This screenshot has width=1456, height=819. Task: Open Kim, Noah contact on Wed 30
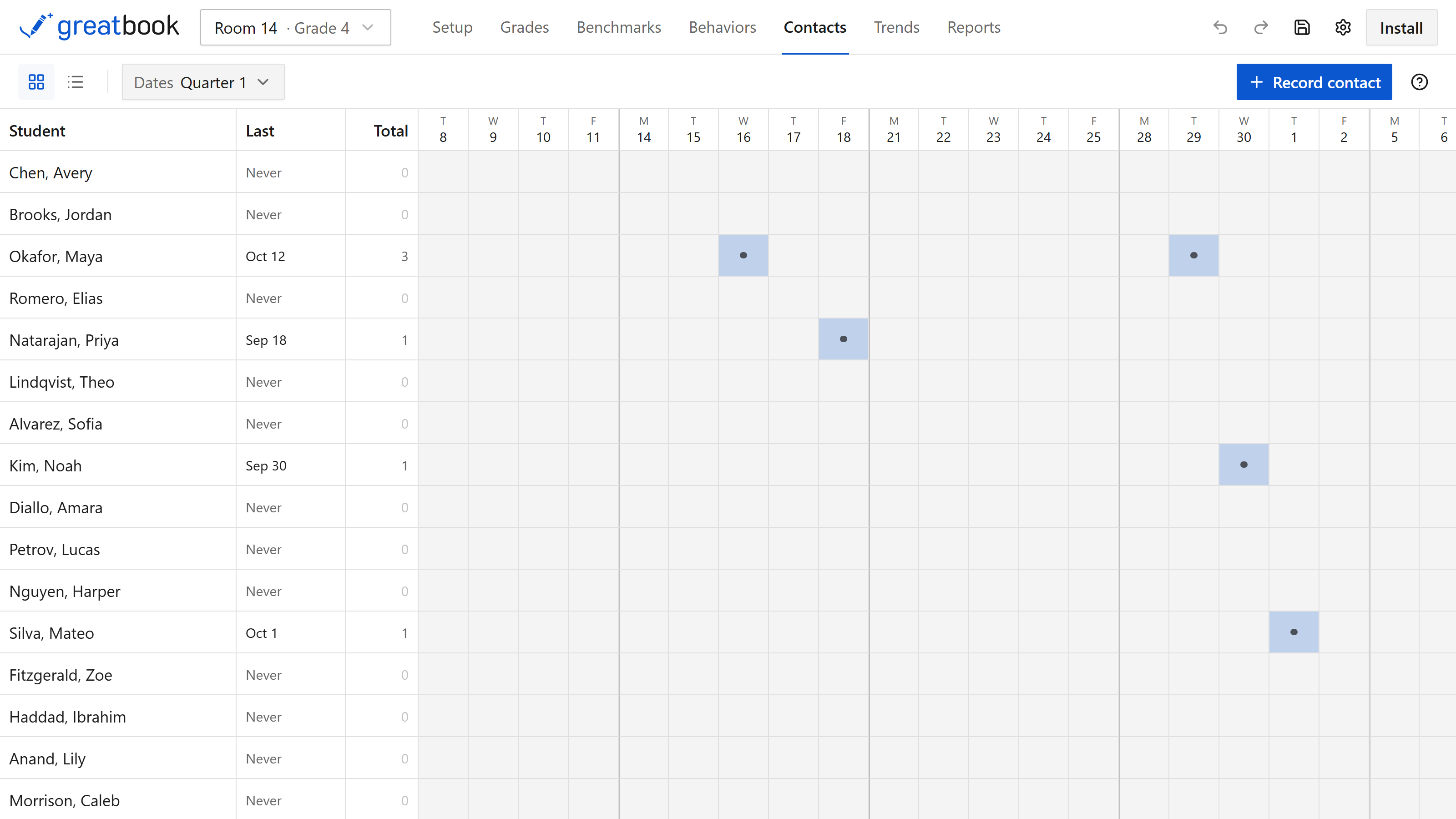click(x=1244, y=465)
